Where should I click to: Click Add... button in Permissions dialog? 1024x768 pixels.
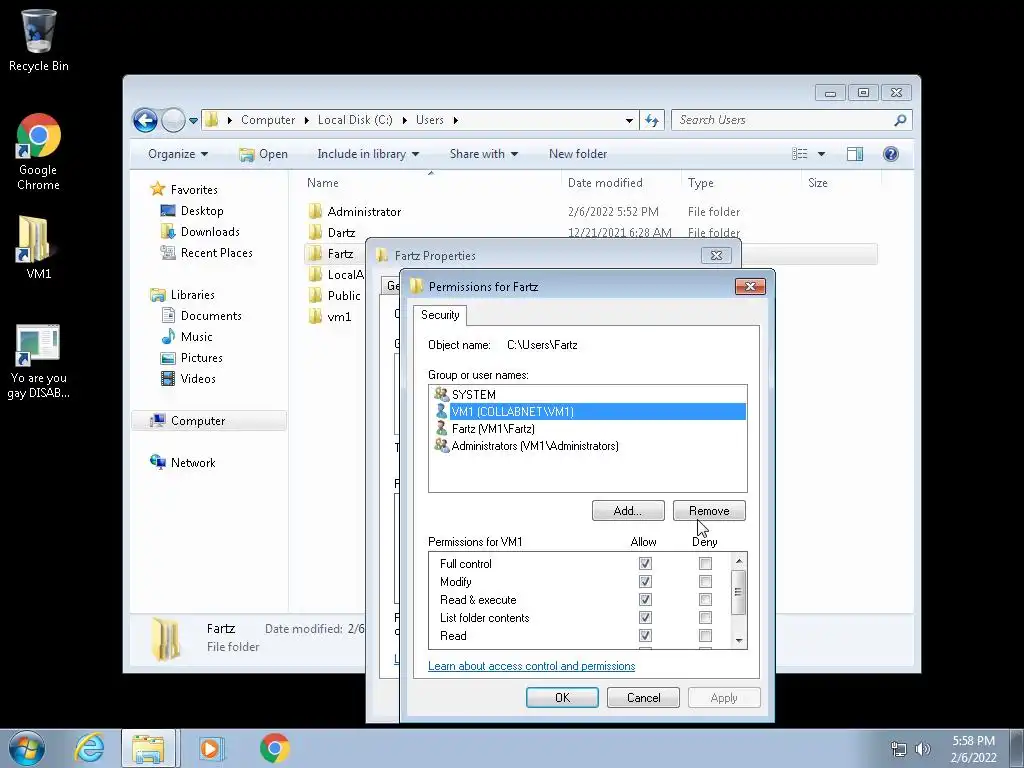coord(628,511)
